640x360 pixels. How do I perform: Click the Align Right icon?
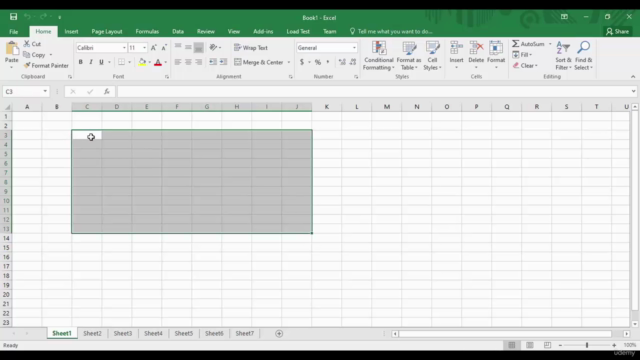(198, 62)
